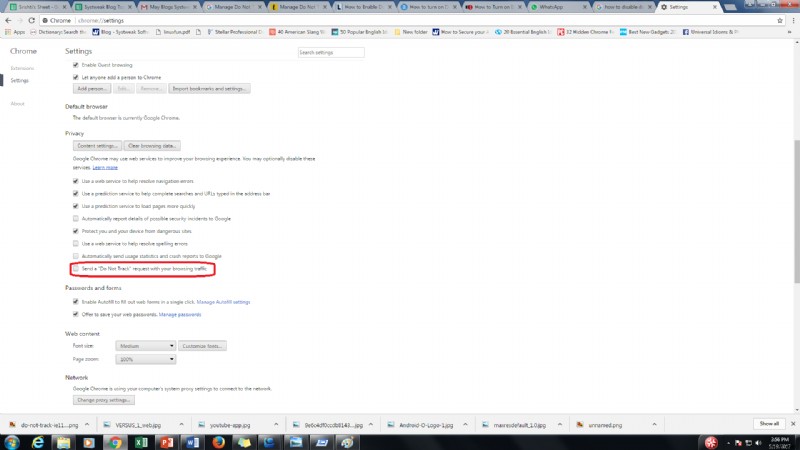Click the Customize fonts button
This screenshot has width=800, height=450.
[x=203, y=346]
